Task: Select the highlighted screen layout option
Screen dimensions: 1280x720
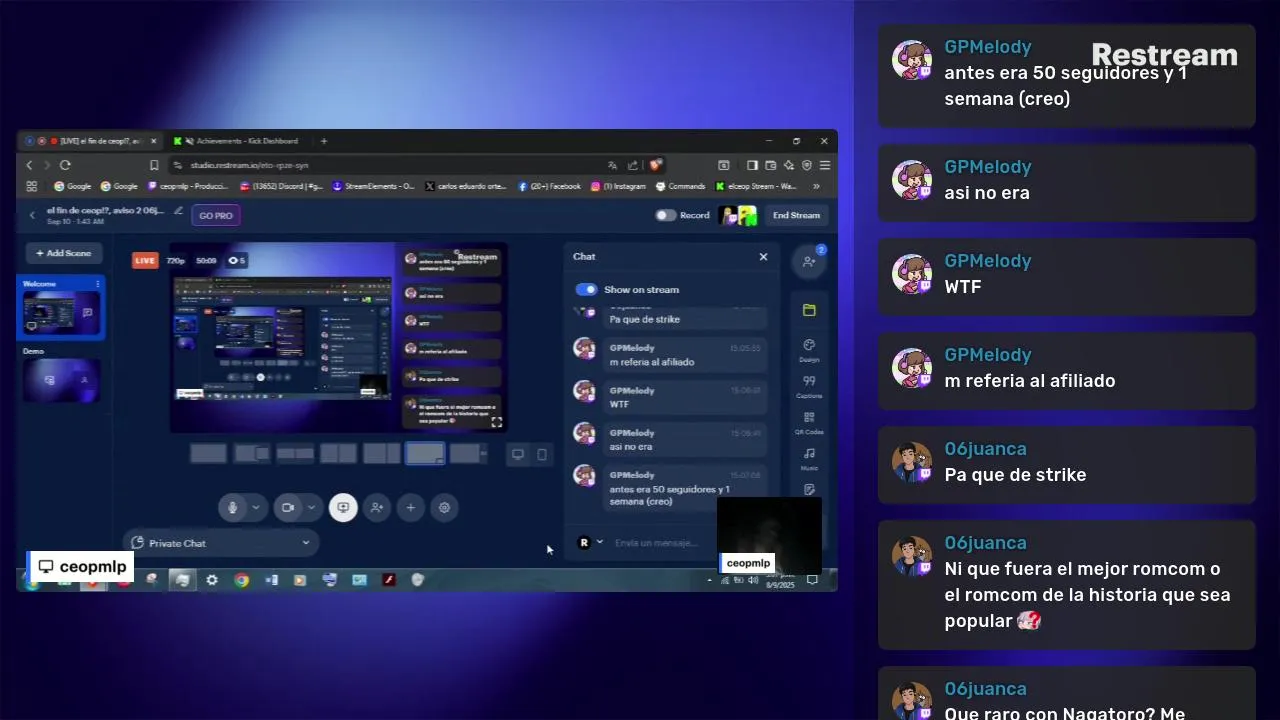Action: tap(425, 454)
